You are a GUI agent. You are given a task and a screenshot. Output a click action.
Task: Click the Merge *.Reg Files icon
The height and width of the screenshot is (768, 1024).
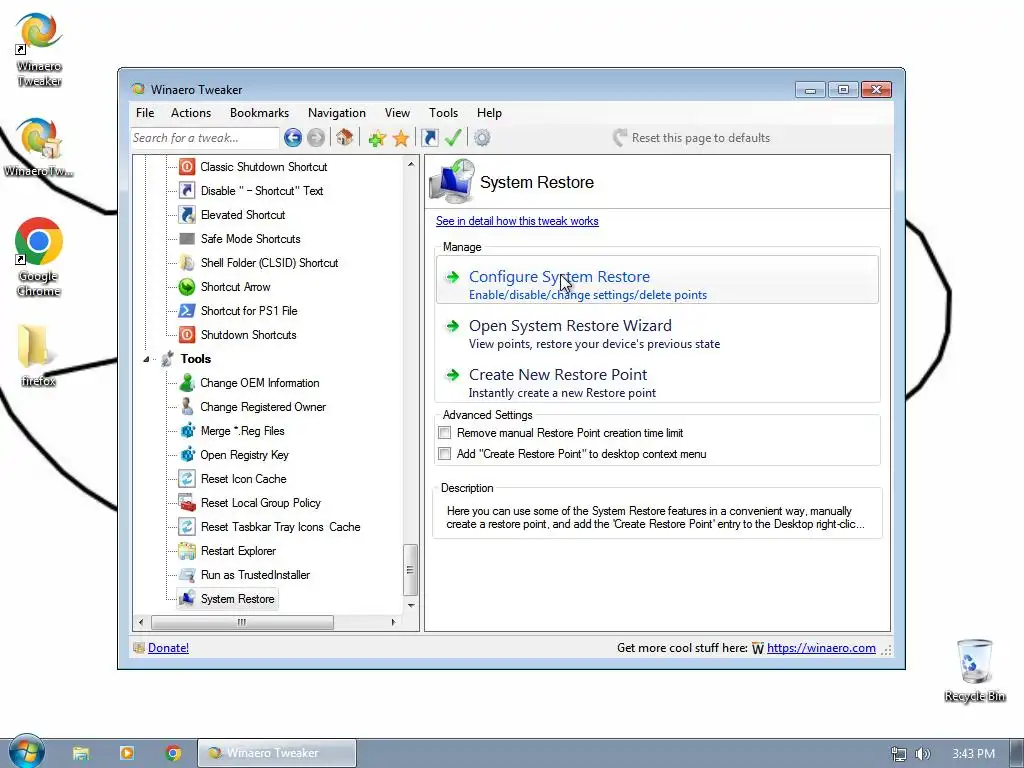pos(187,431)
